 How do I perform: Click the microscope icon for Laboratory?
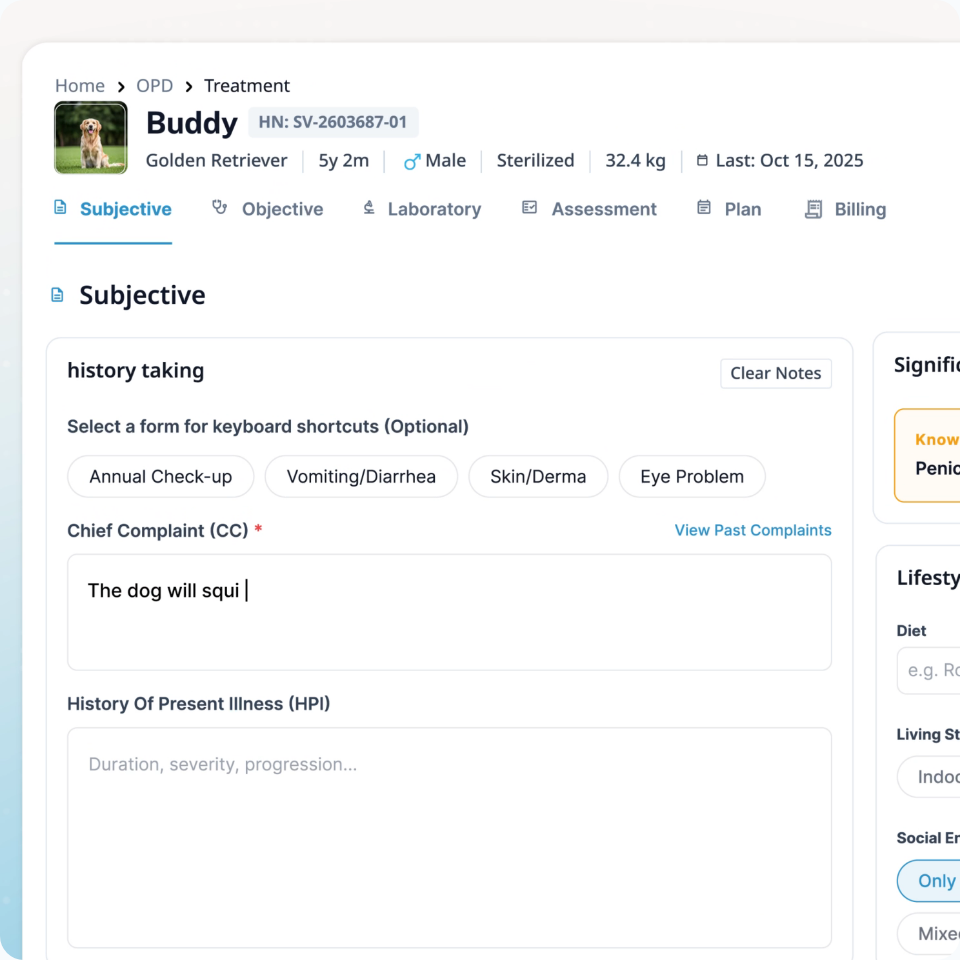point(368,208)
